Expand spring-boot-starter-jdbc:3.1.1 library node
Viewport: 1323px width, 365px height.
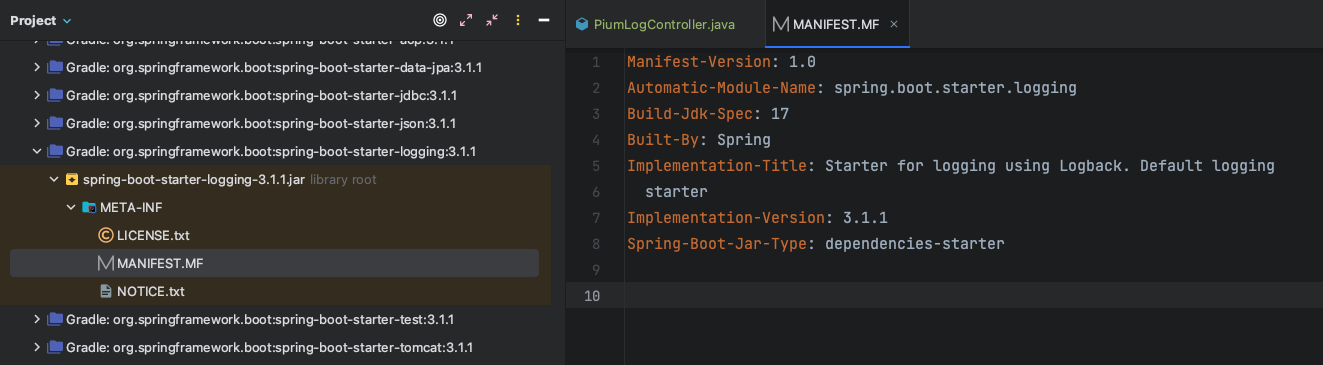[x=37, y=96]
